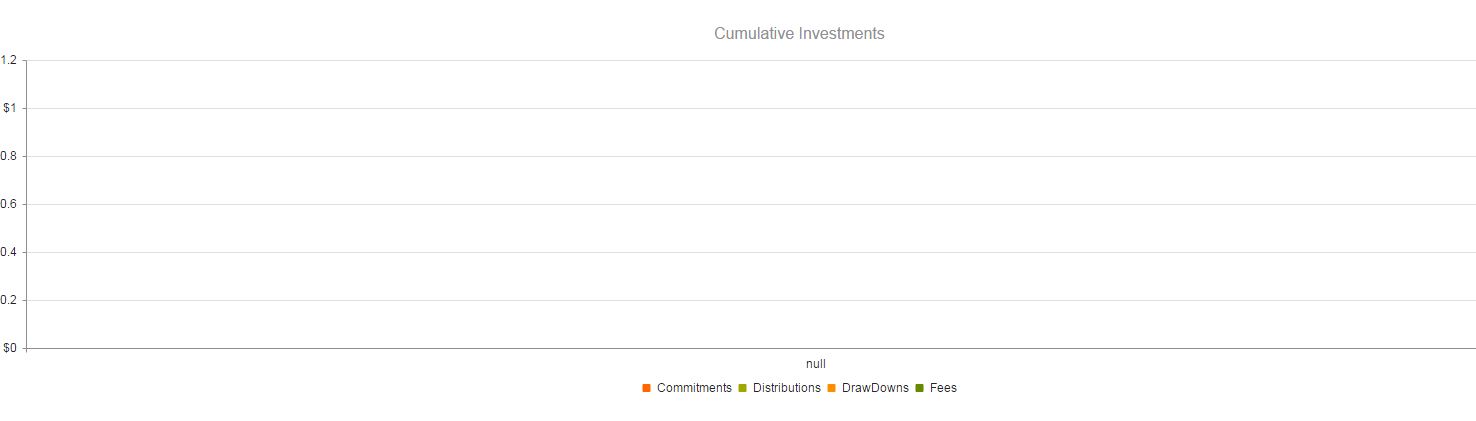Viewport: 1476px width, 421px height.
Task: Select the 0.4 y-axis tick label
Action: (x=9, y=252)
